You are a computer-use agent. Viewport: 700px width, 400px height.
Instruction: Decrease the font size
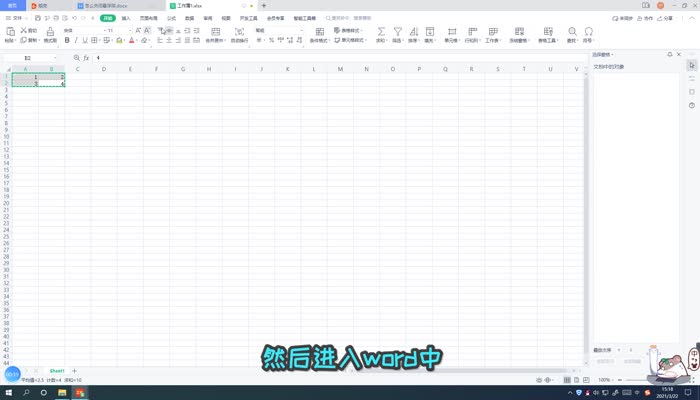click(x=147, y=30)
